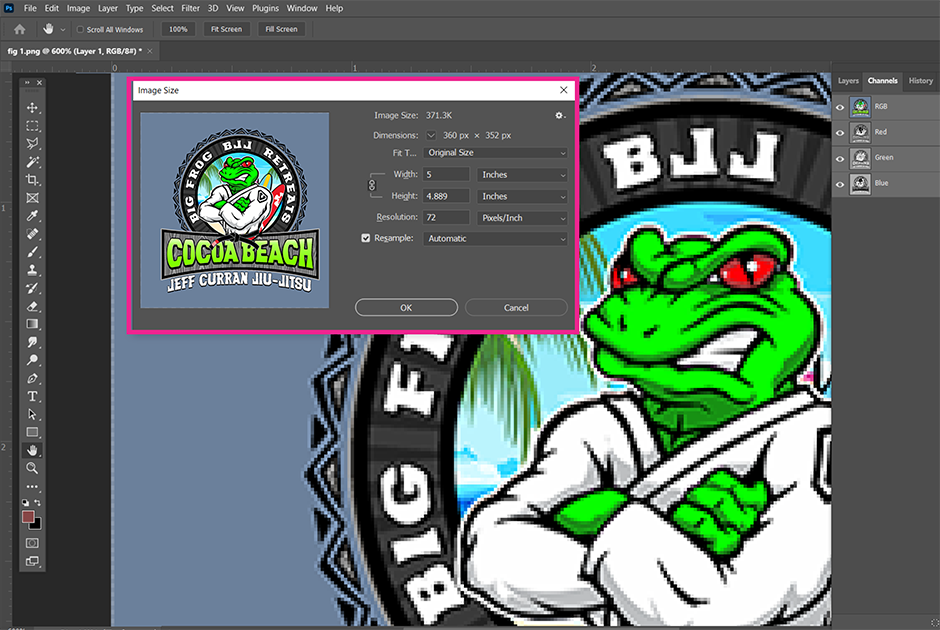
Task: Click the 100% zoom button
Action: click(178, 29)
